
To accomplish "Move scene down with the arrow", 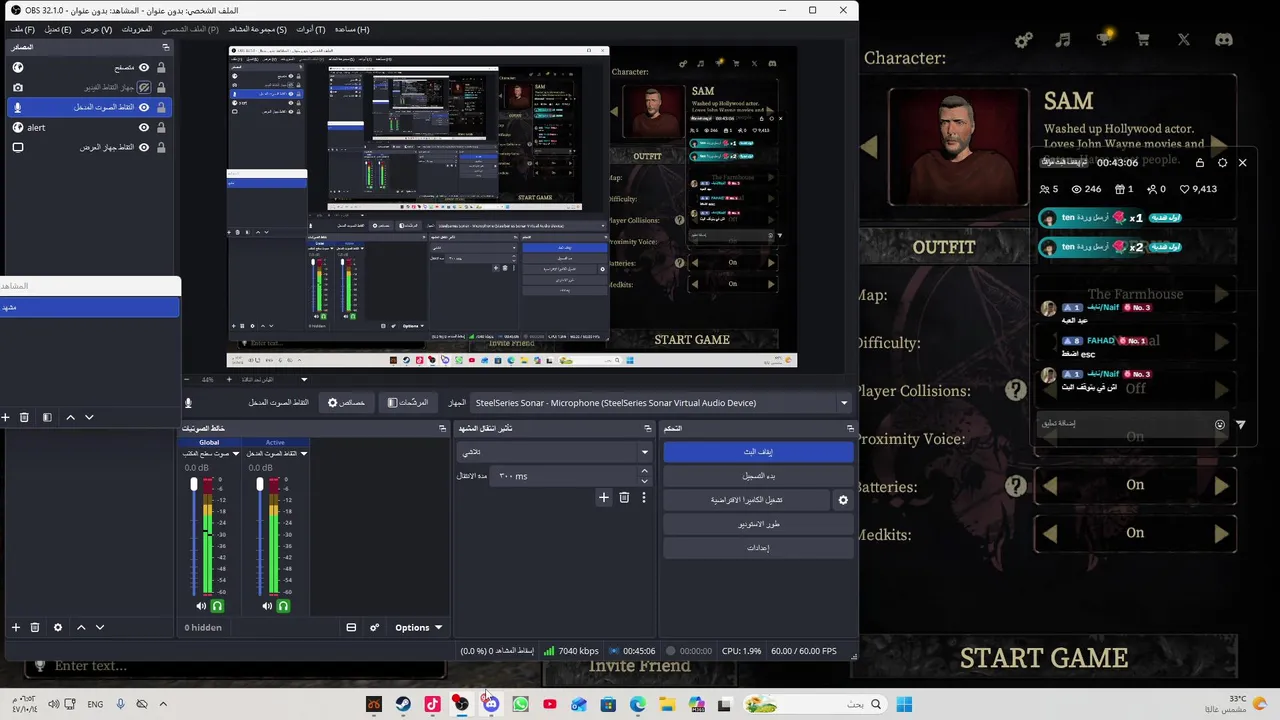I will pos(89,417).
